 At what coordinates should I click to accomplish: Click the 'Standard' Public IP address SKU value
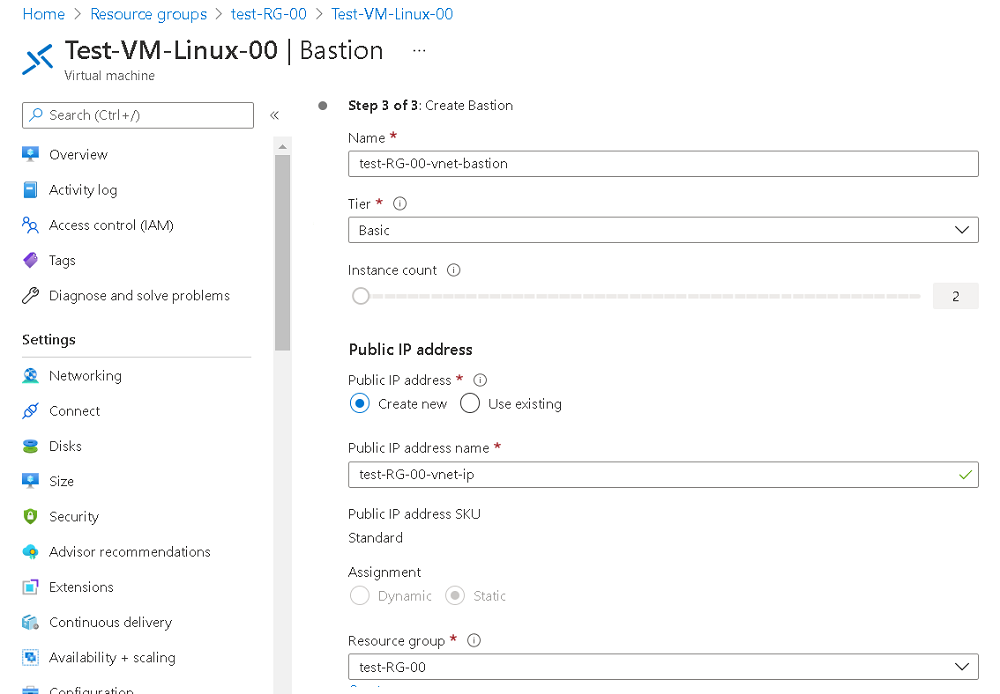(375, 538)
